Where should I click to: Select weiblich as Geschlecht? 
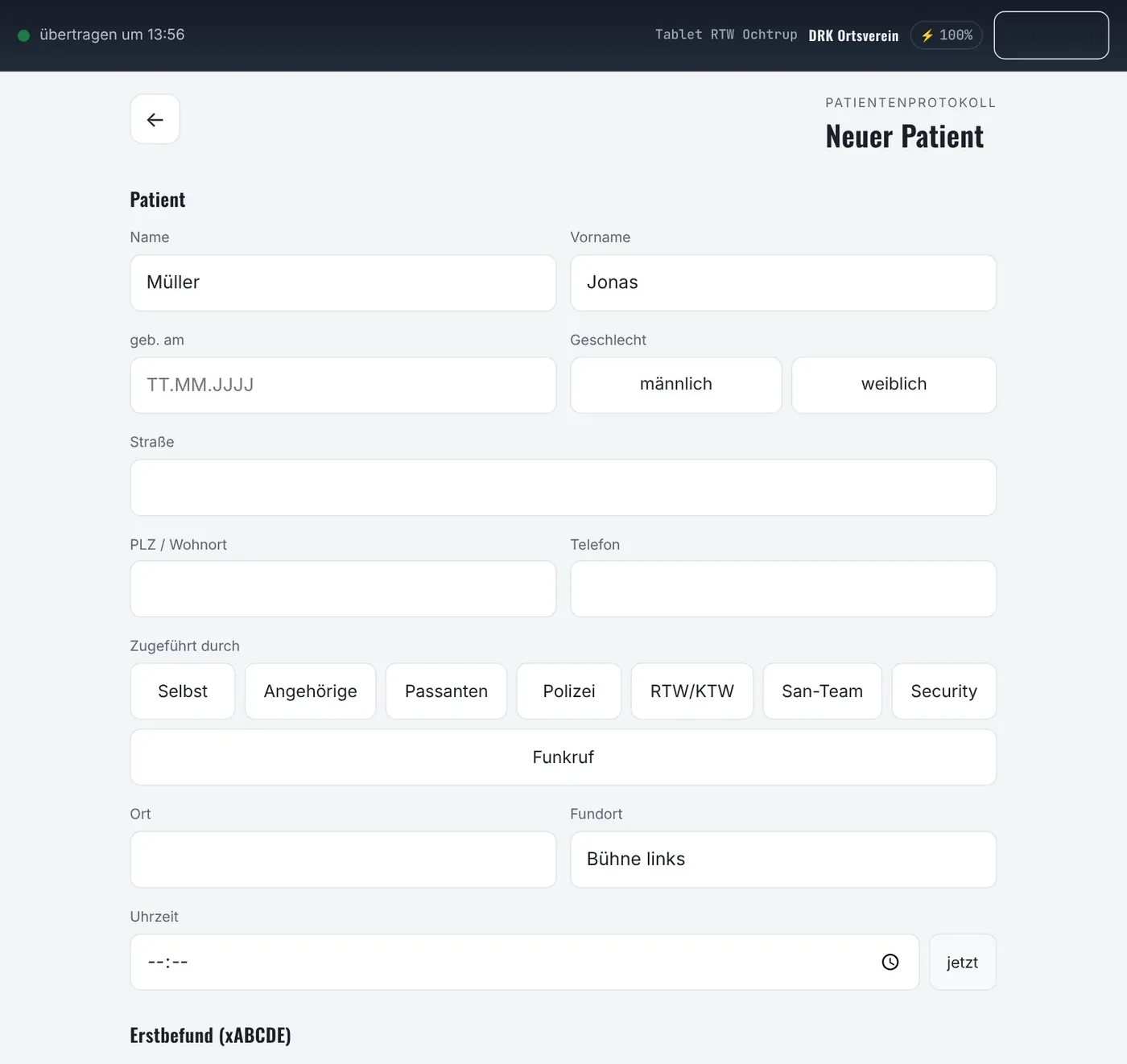click(x=894, y=385)
